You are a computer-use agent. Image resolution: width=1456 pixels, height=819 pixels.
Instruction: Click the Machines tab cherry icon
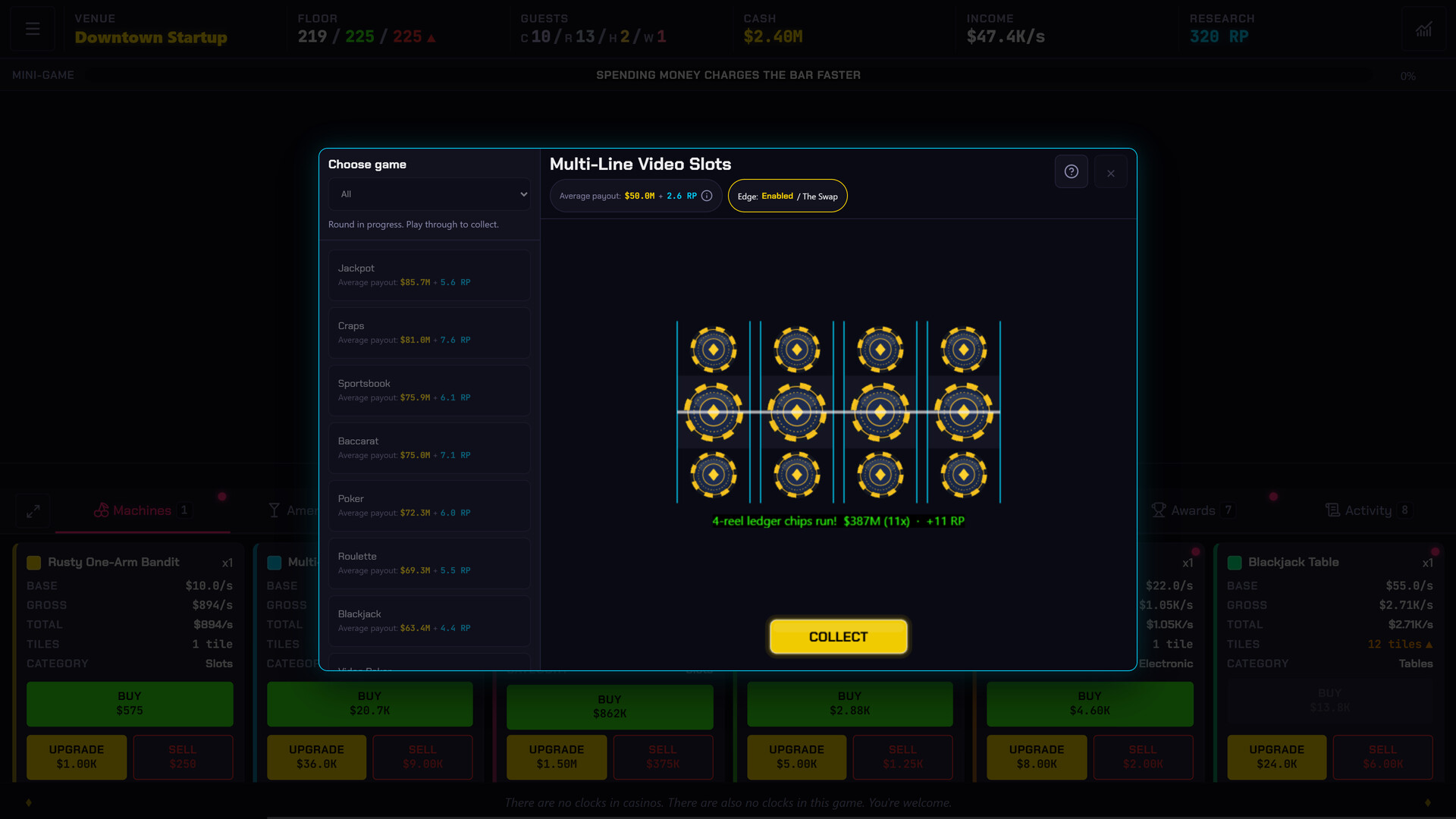[x=101, y=510]
